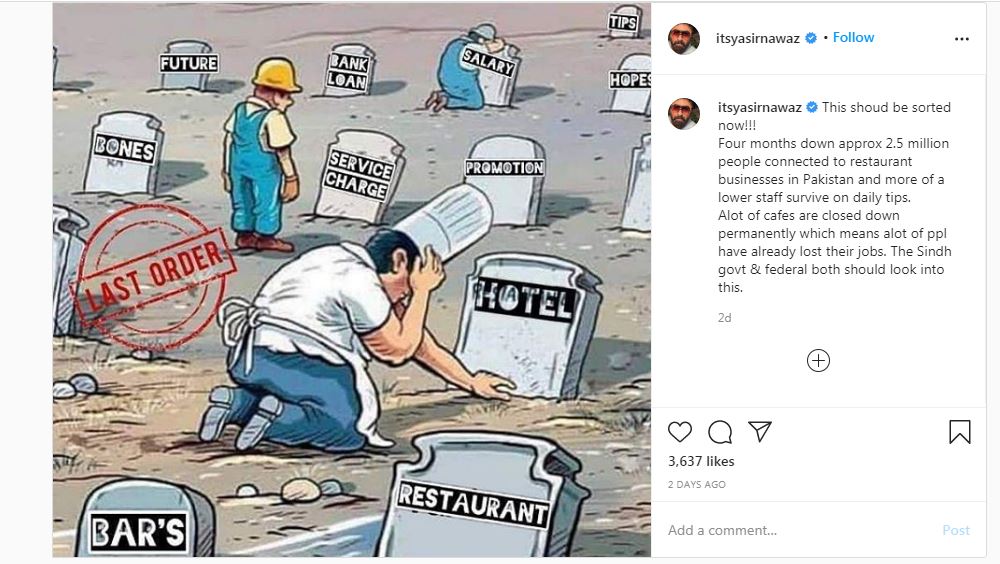Load more comments with plus circle
The image size is (1000, 564).
[818, 360]
